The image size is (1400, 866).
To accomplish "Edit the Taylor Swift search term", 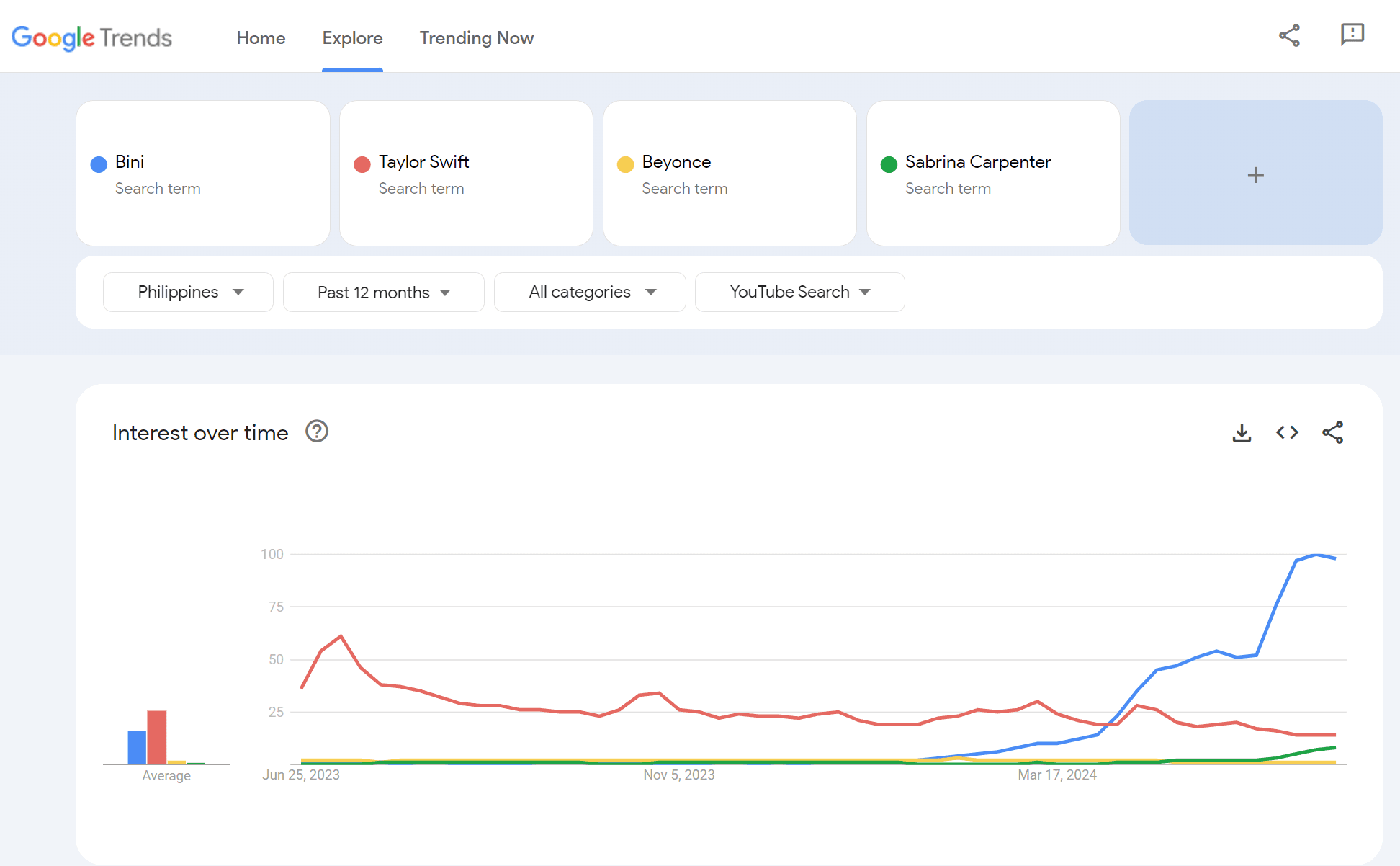I will pyautogui.click(x=466, y=173).
